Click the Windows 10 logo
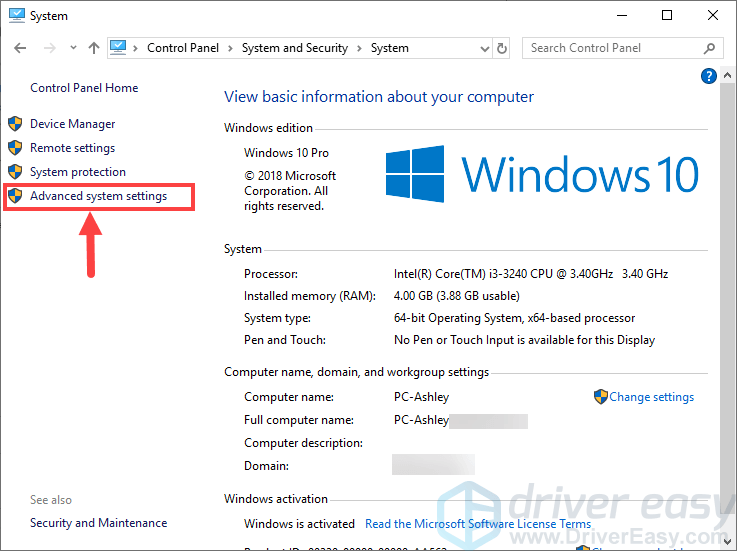The image size is (737, 551). click(x=542, y=174)
